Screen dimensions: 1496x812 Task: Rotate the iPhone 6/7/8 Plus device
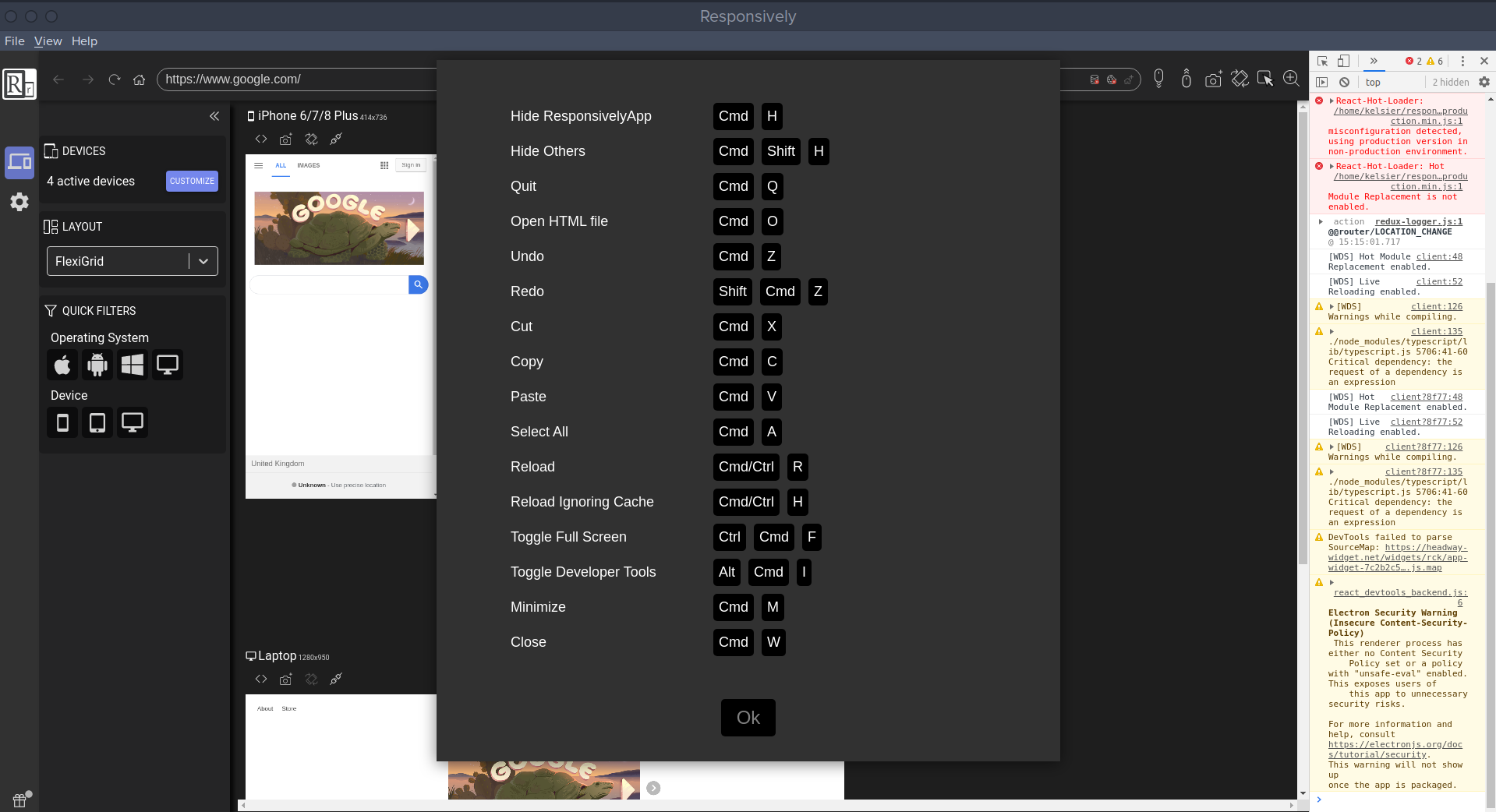(311, 139)
